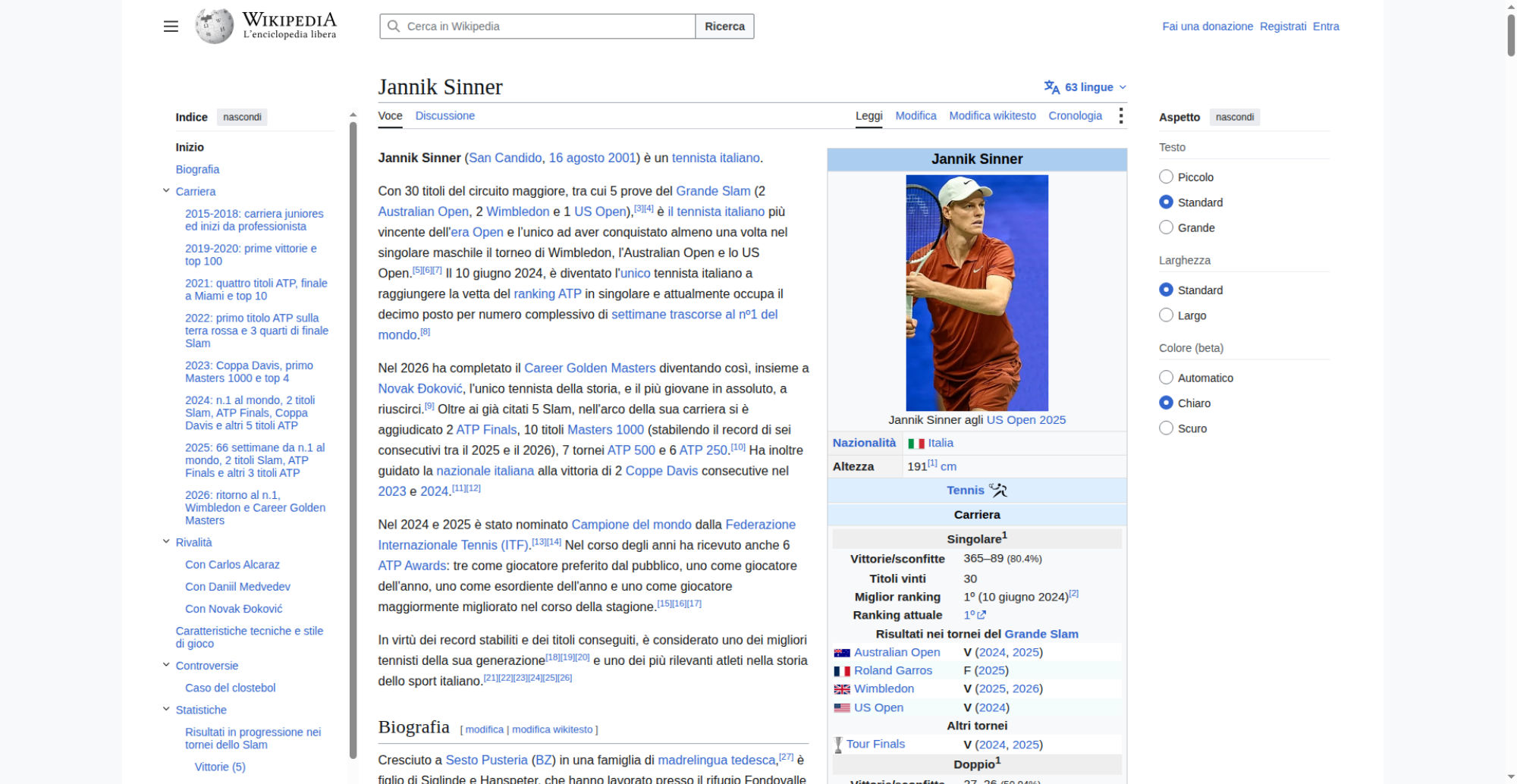Select Largo width option
This screenshot has height=784, width=1517.
[1167, 315]
